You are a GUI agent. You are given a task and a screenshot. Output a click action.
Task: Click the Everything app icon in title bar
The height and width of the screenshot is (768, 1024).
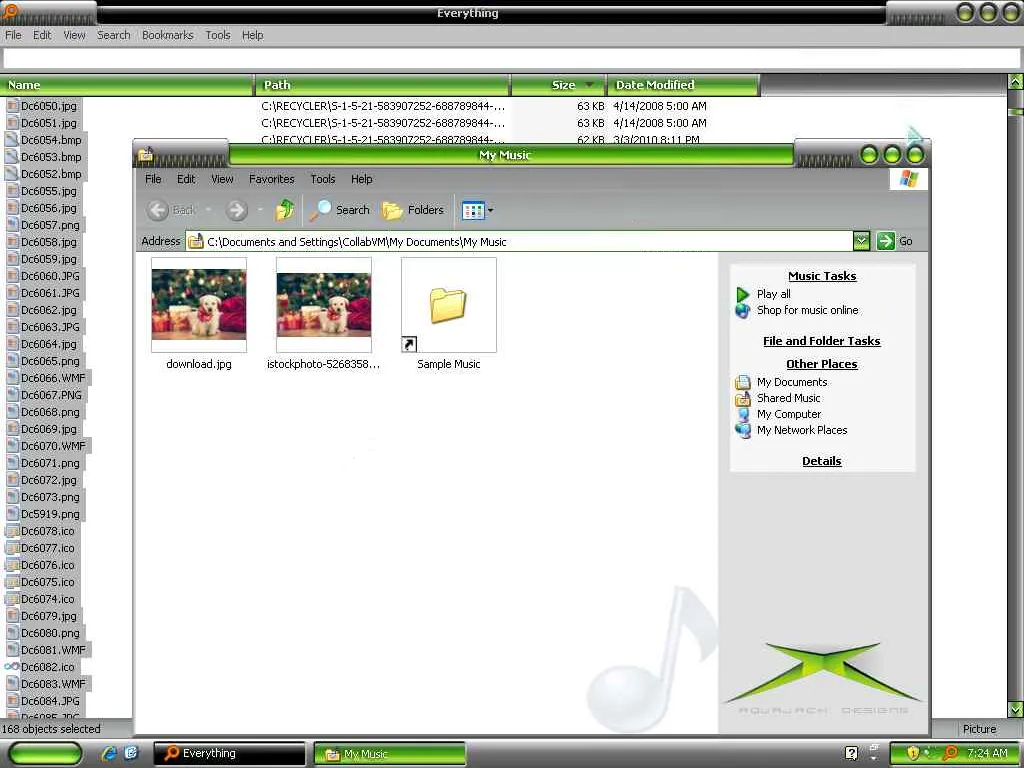[10, 10]
